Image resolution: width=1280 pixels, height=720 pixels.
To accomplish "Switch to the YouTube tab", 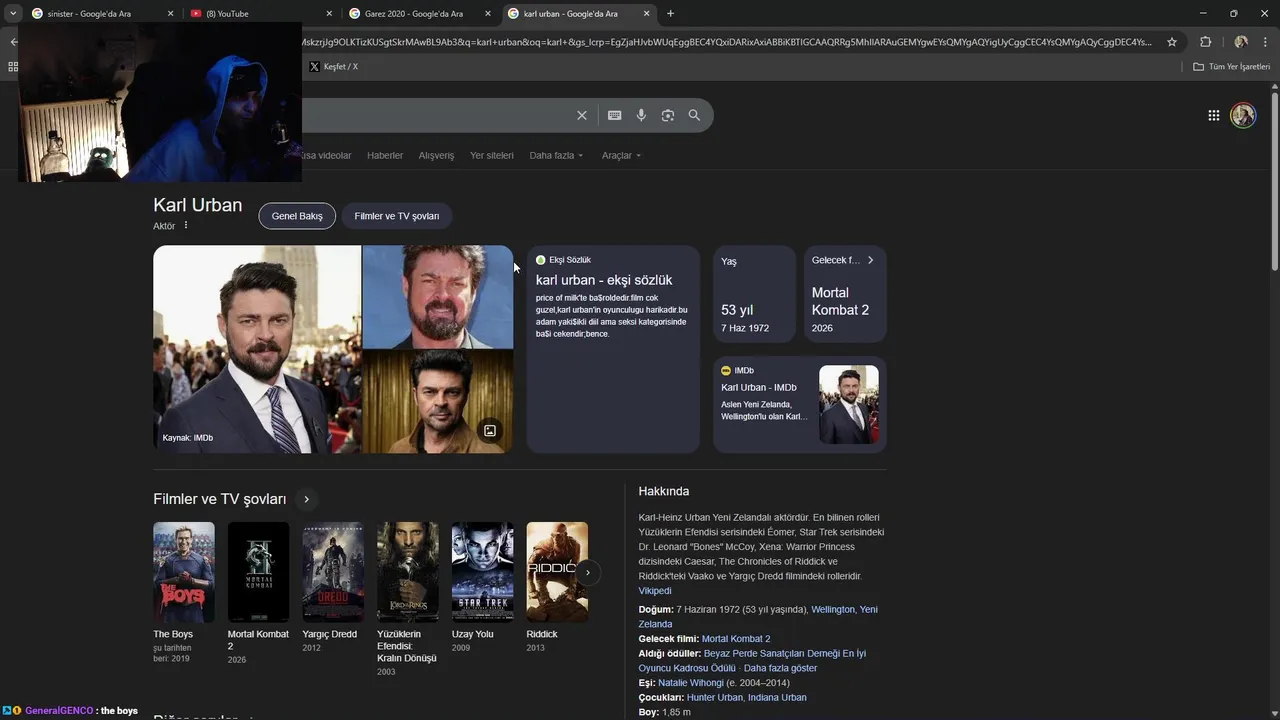I will [260, 13].
